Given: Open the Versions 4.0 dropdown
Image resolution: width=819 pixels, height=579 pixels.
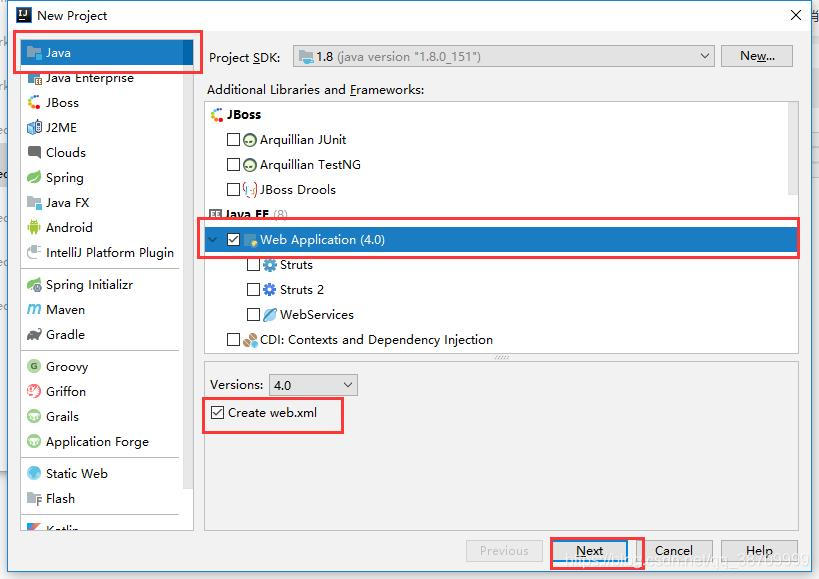Looking at the screenshot, I should pos(312,385).
